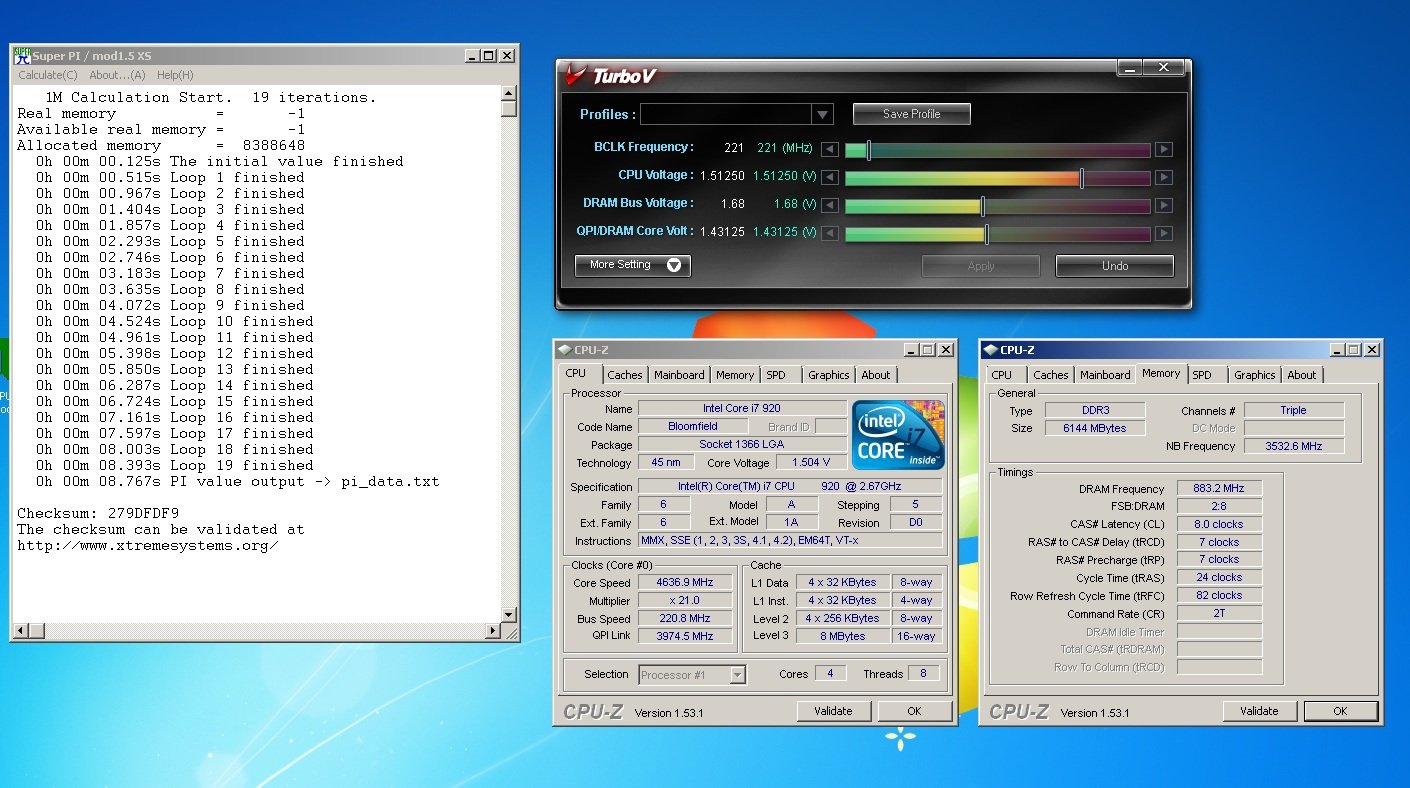Click the DRAM Bus Voltage decrease arrow

coord(829,206)
